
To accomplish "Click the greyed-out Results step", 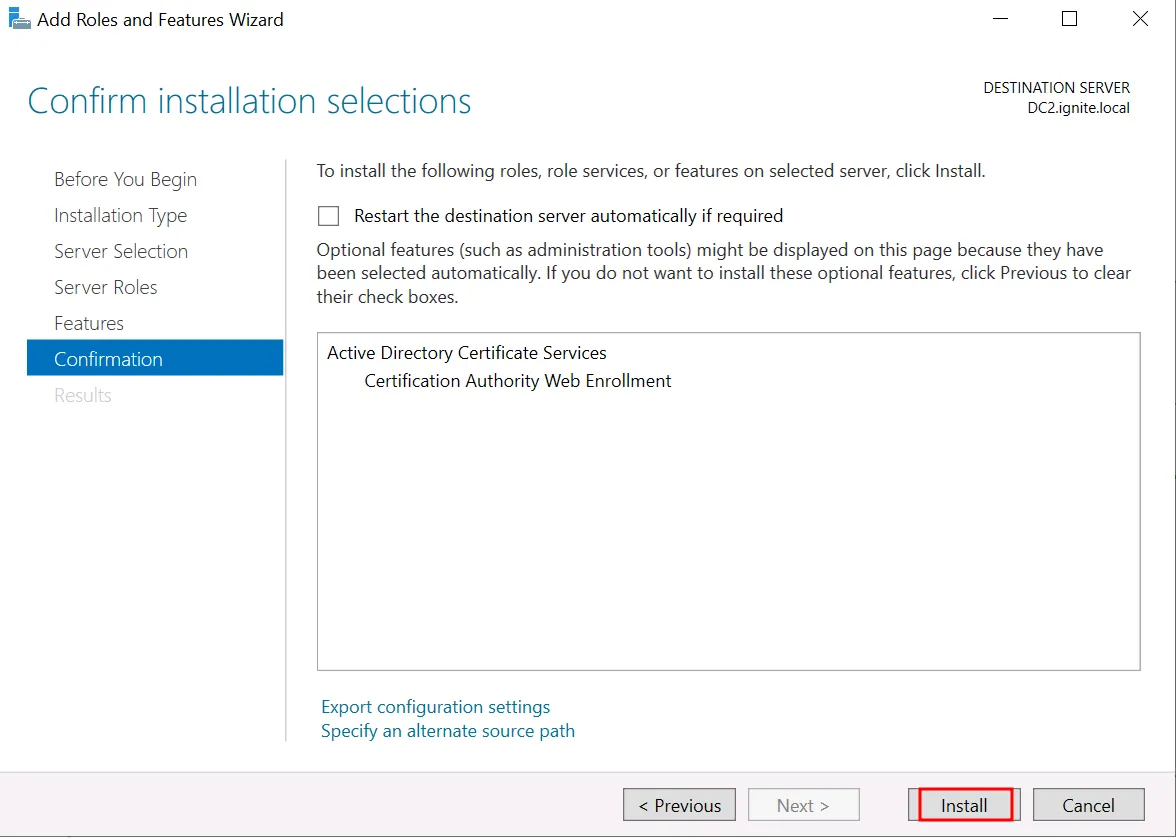I will (x=83, y=396).
